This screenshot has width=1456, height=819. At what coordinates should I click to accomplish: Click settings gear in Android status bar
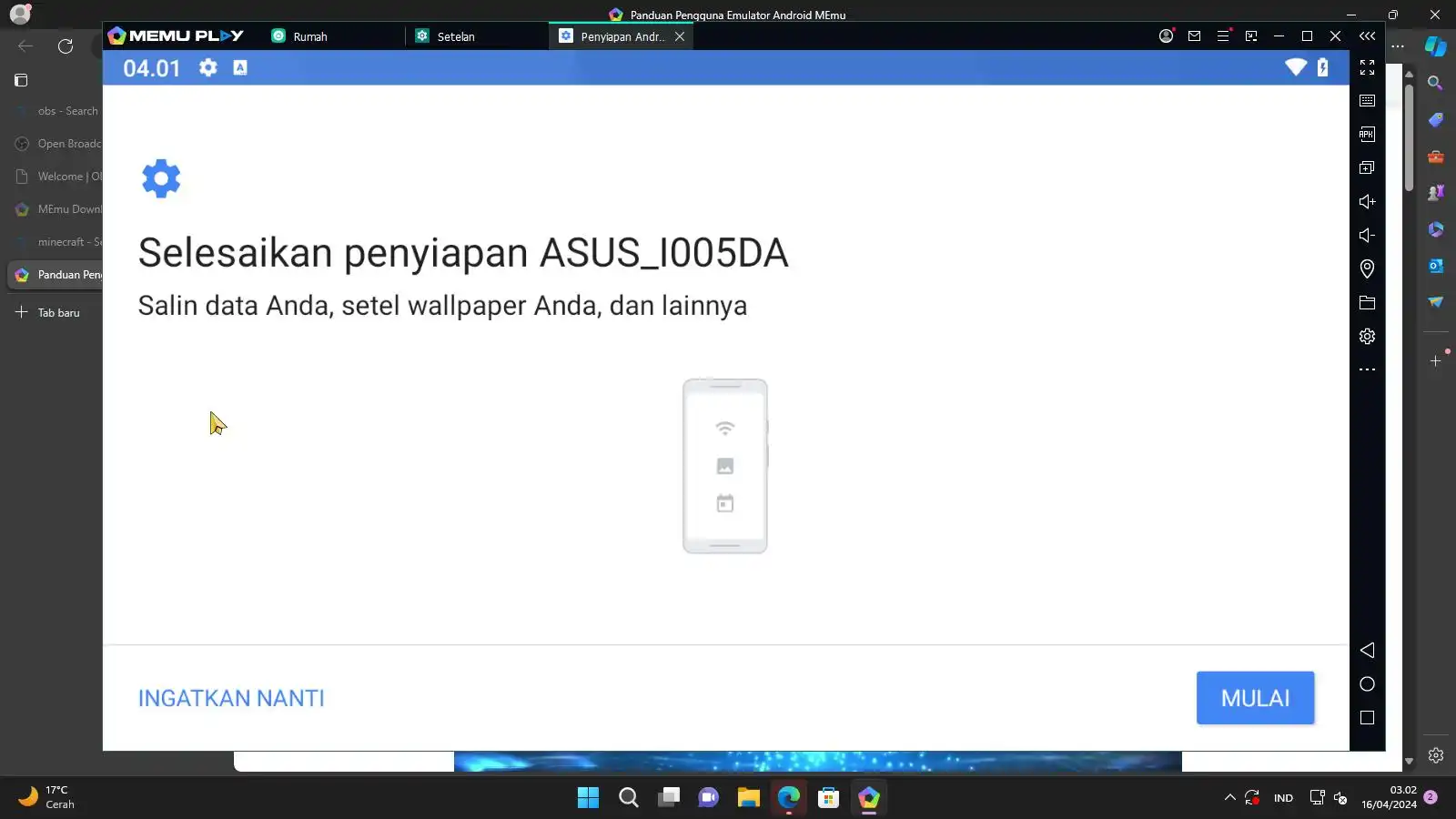click(x=208, y=67)
